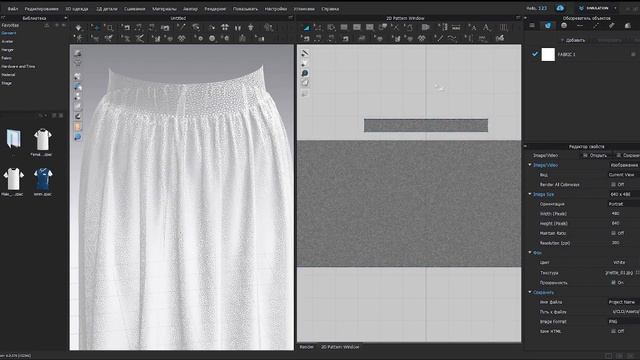Select the blue t-shirt thumbnail in library

point(43,179)
